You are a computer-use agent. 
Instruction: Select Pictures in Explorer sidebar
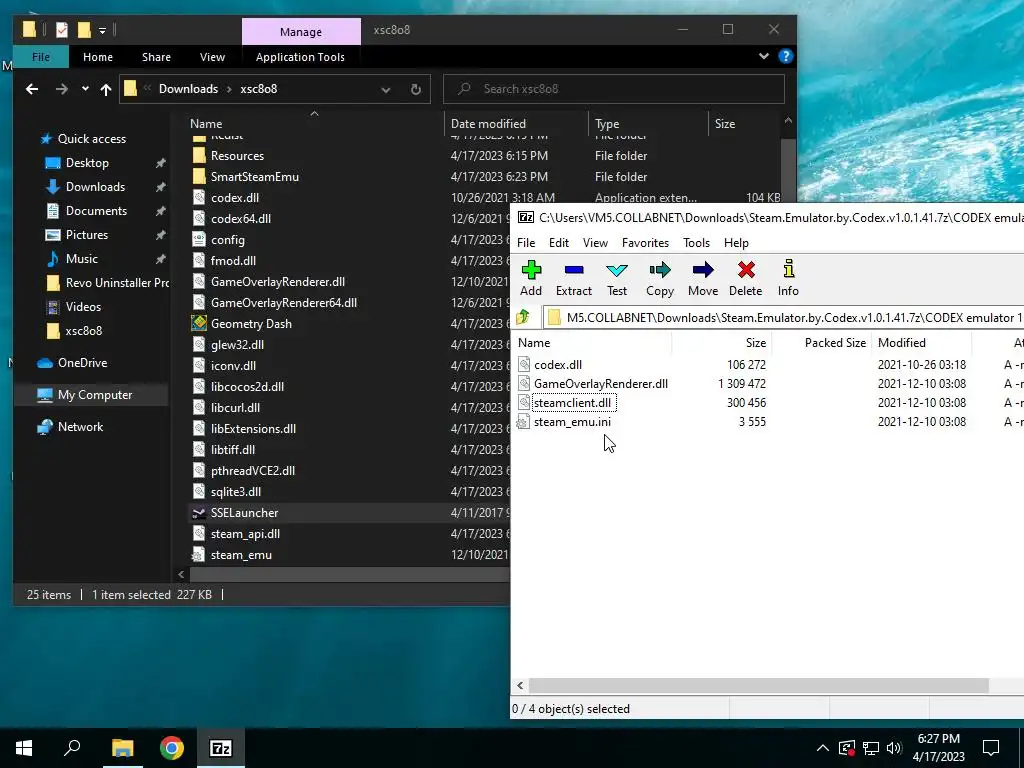[x=87, y=235]
